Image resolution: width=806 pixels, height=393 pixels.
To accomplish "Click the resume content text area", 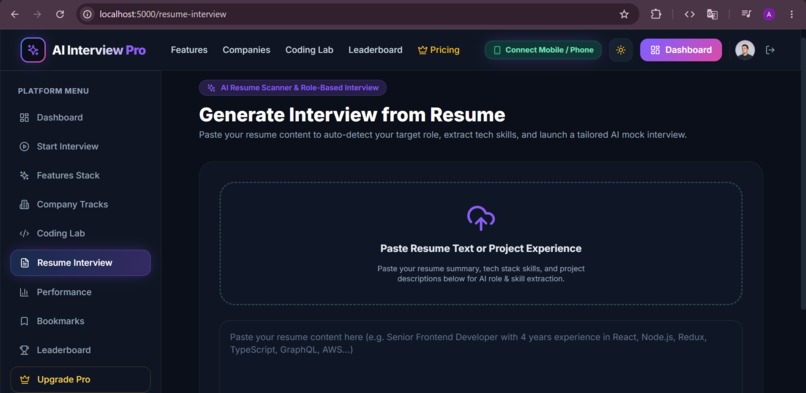I will click(x=481, y=357).
